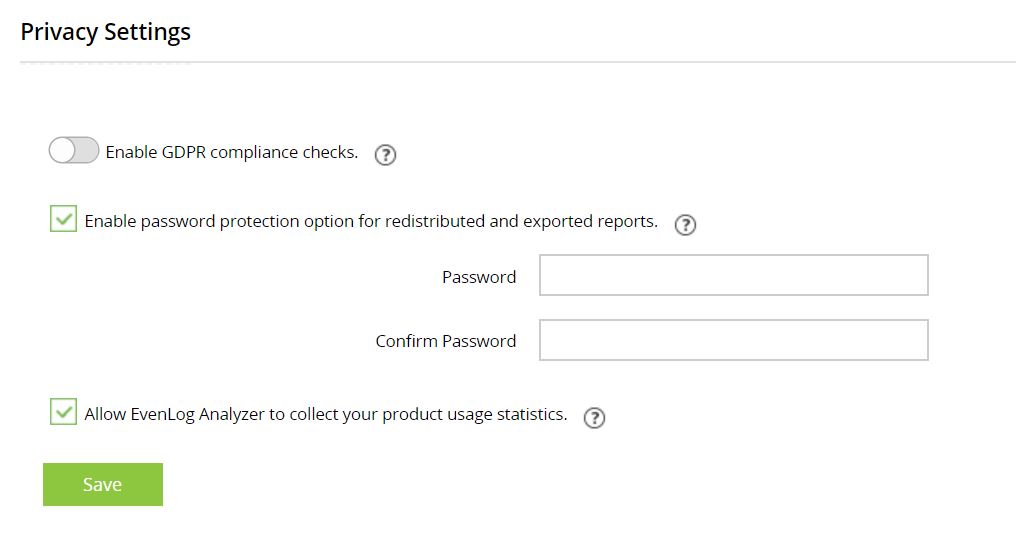The image size is (1016, 559).
Task: Click the "Password" field label
Action: pos(479,277)
